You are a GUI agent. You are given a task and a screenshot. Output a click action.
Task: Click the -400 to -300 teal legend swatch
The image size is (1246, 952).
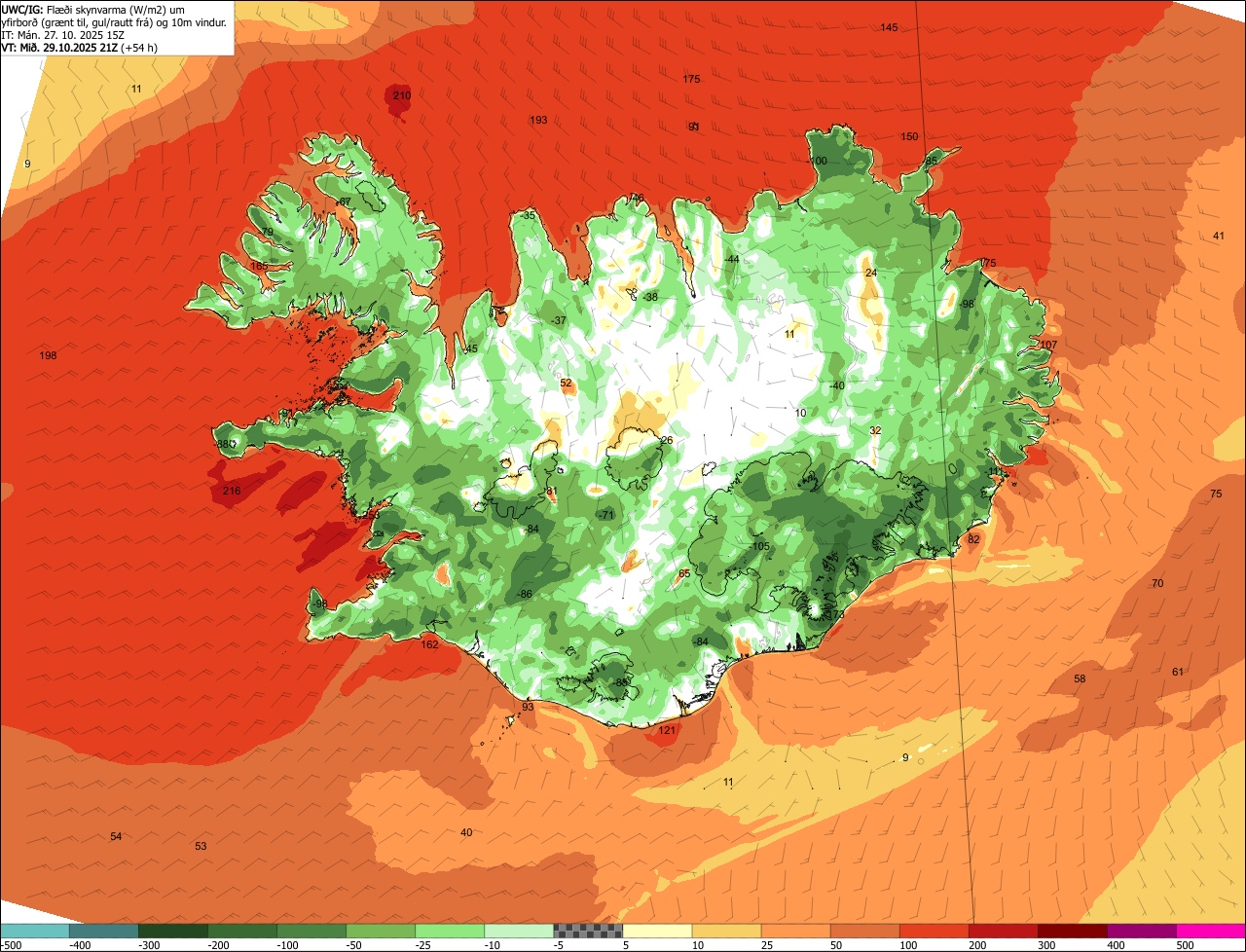[x=104, y=931]
